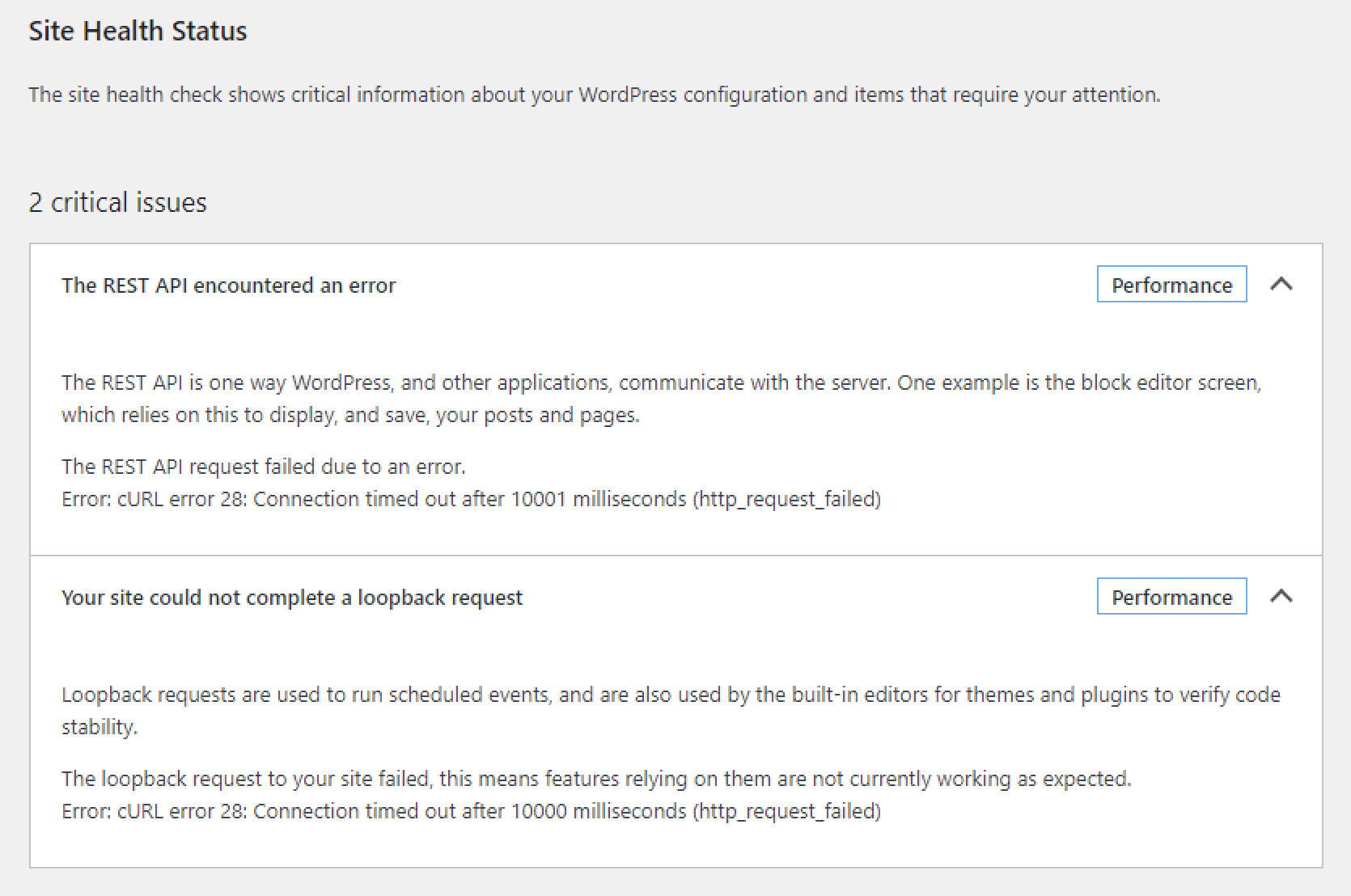Click the loopback requests explanation paragraph
The height and width of the screenshot is (896, 1351).
[671, 710]
